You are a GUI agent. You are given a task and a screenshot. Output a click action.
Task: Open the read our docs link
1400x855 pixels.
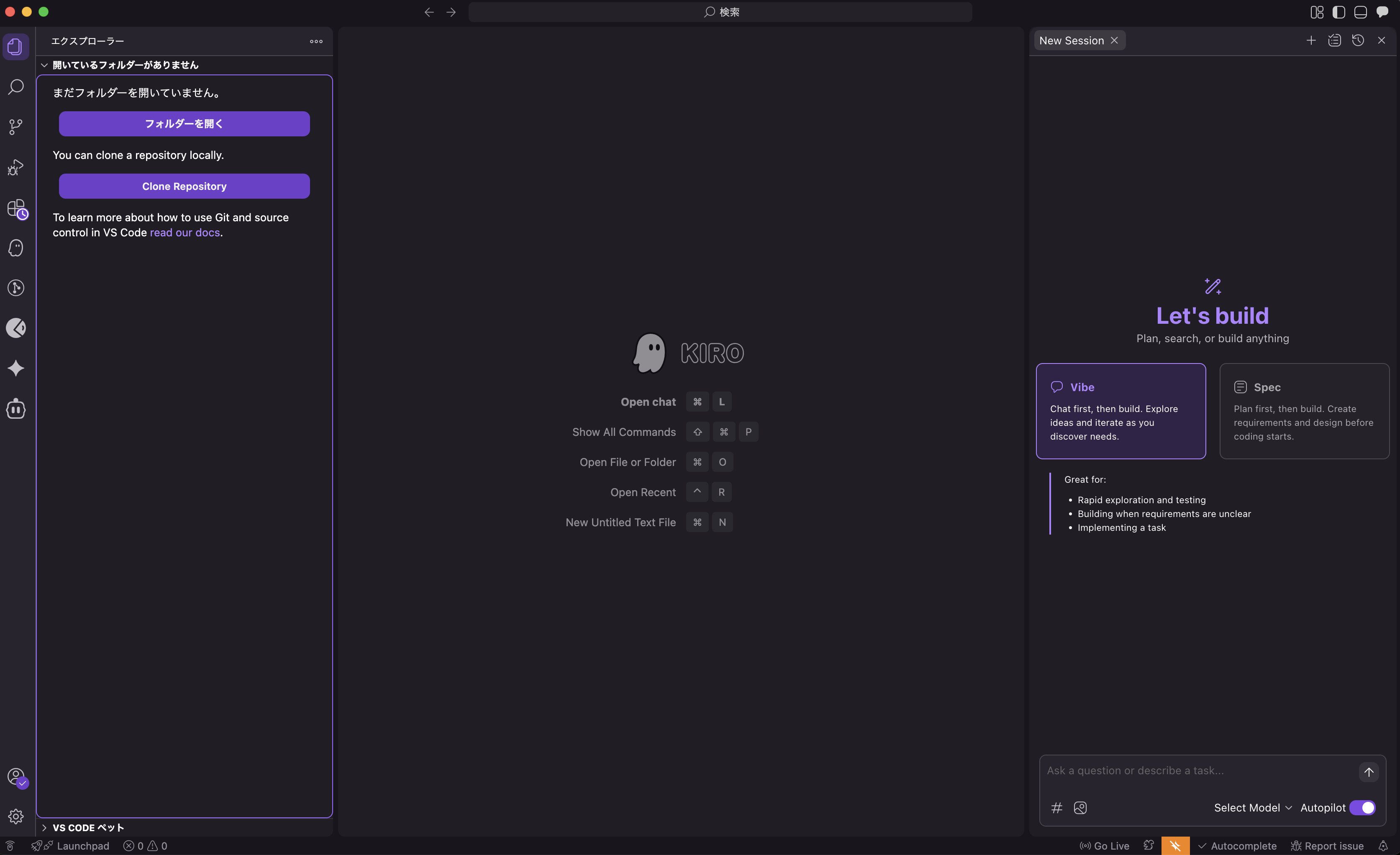coord(185,232)
